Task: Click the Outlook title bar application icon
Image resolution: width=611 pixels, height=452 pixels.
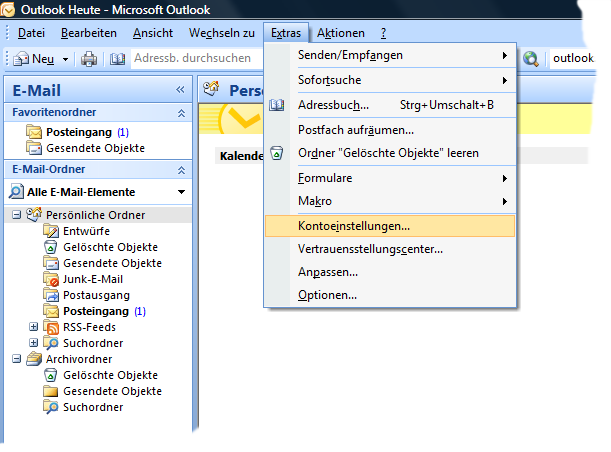Action: (x=8, y=10)
